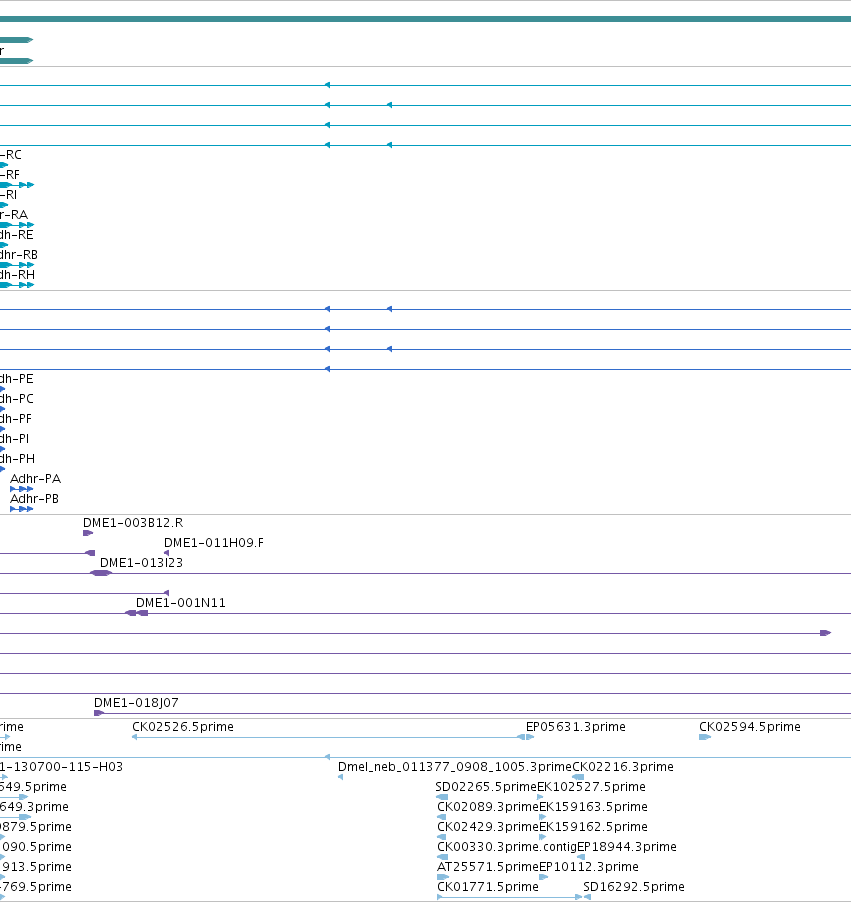
Task: Select the dh-PI protein label
Action: click(x=14, y=439)
